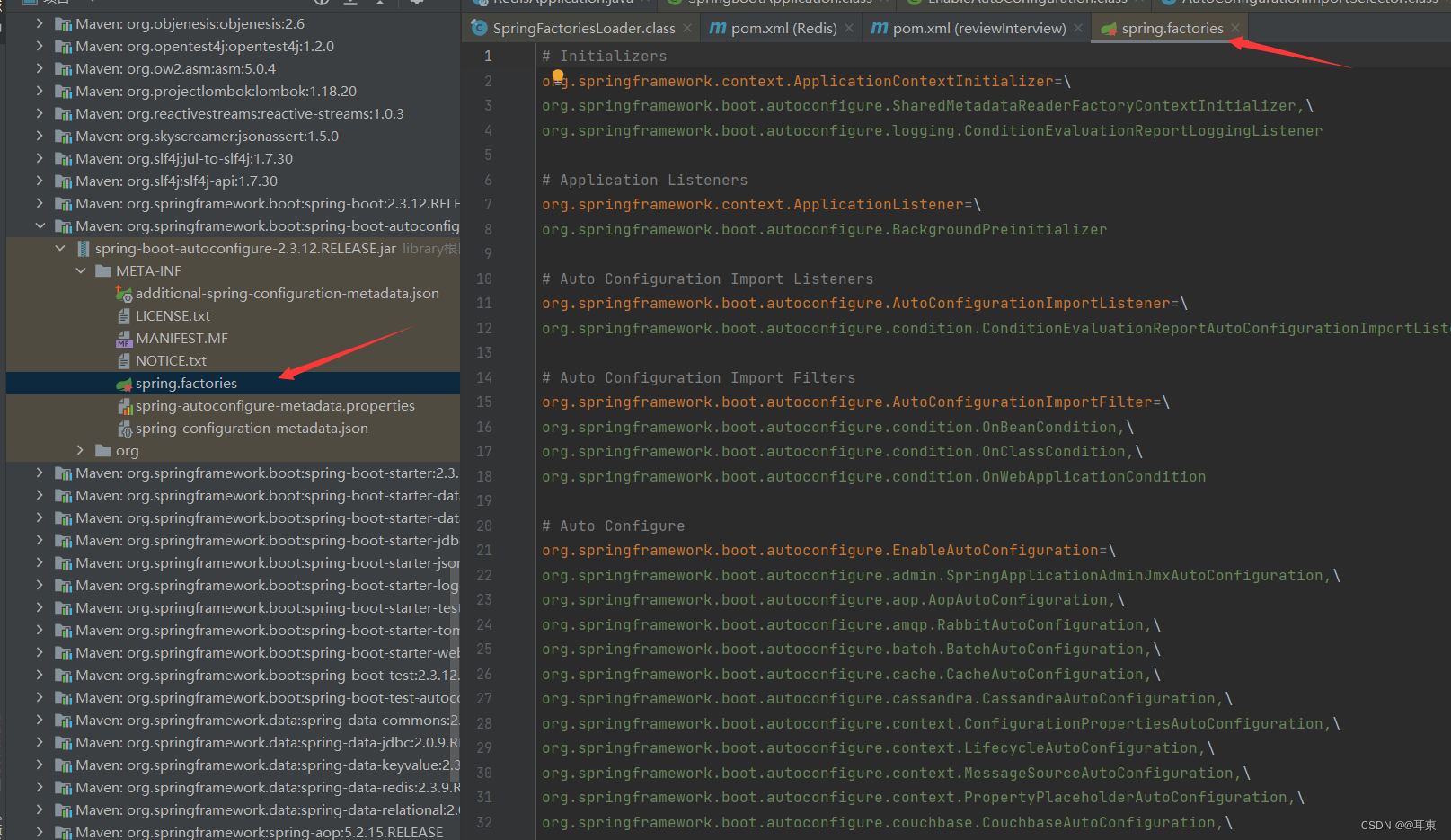Select Maven: org.springframework.boot:spring-boot:2.3.12 library
1451x840 pixels.
click(268, 203)
